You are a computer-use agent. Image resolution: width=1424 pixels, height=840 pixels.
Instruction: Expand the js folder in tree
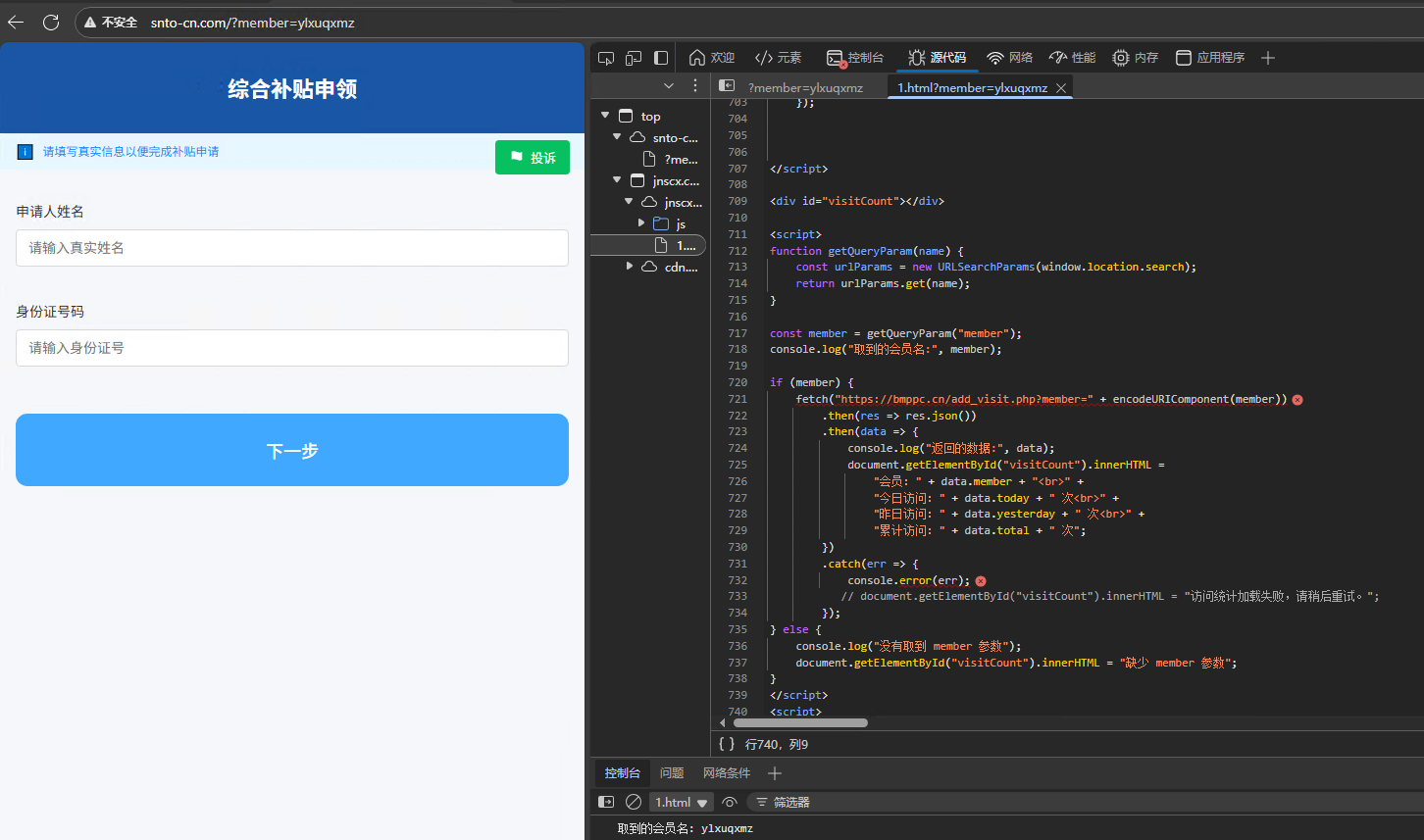pyautogui.click(x=640, y=223)
